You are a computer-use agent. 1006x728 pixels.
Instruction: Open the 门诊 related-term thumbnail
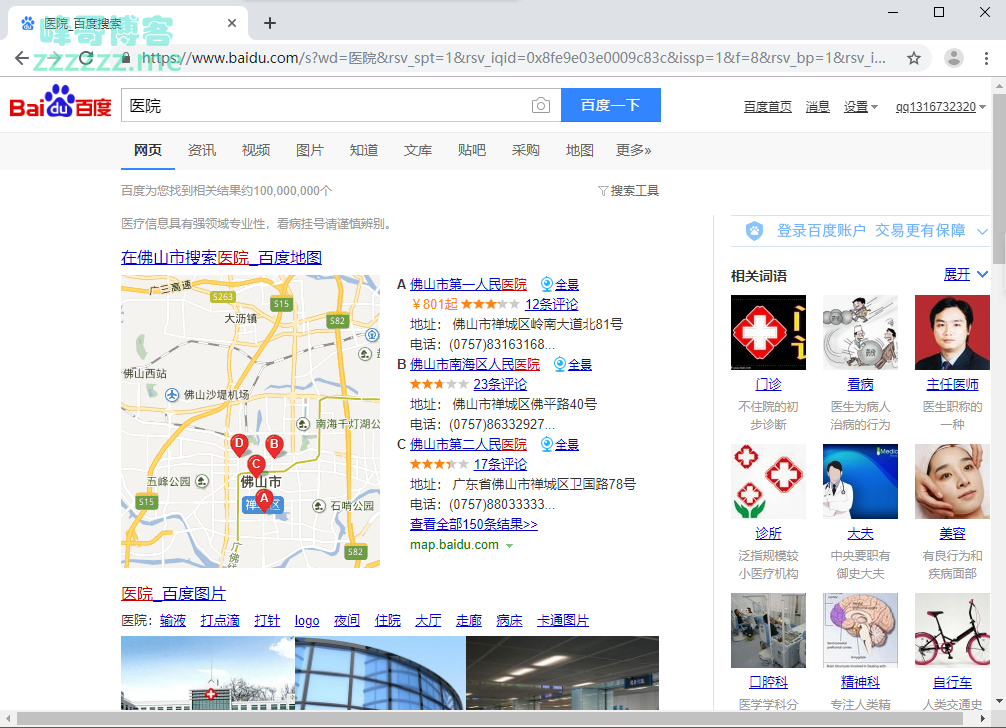(768, 332)
